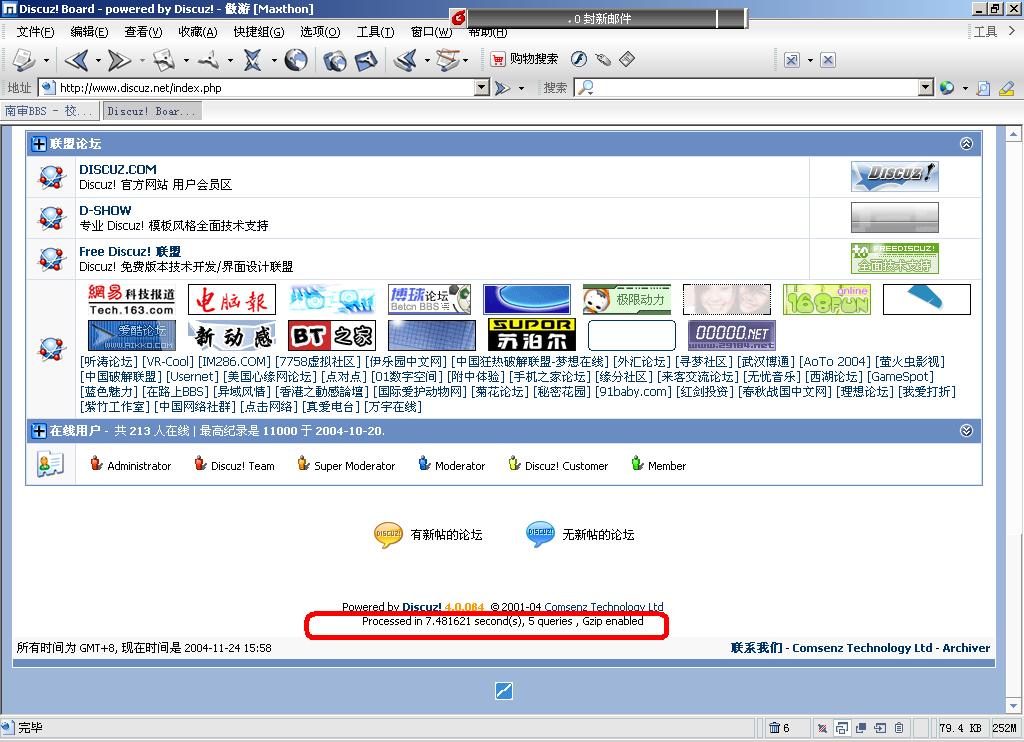This screenshot has width=1024, height=742.
Task: Click the DISCUZ.COM forum row icon
Action: pyautogui.click(x=51, y=177)
